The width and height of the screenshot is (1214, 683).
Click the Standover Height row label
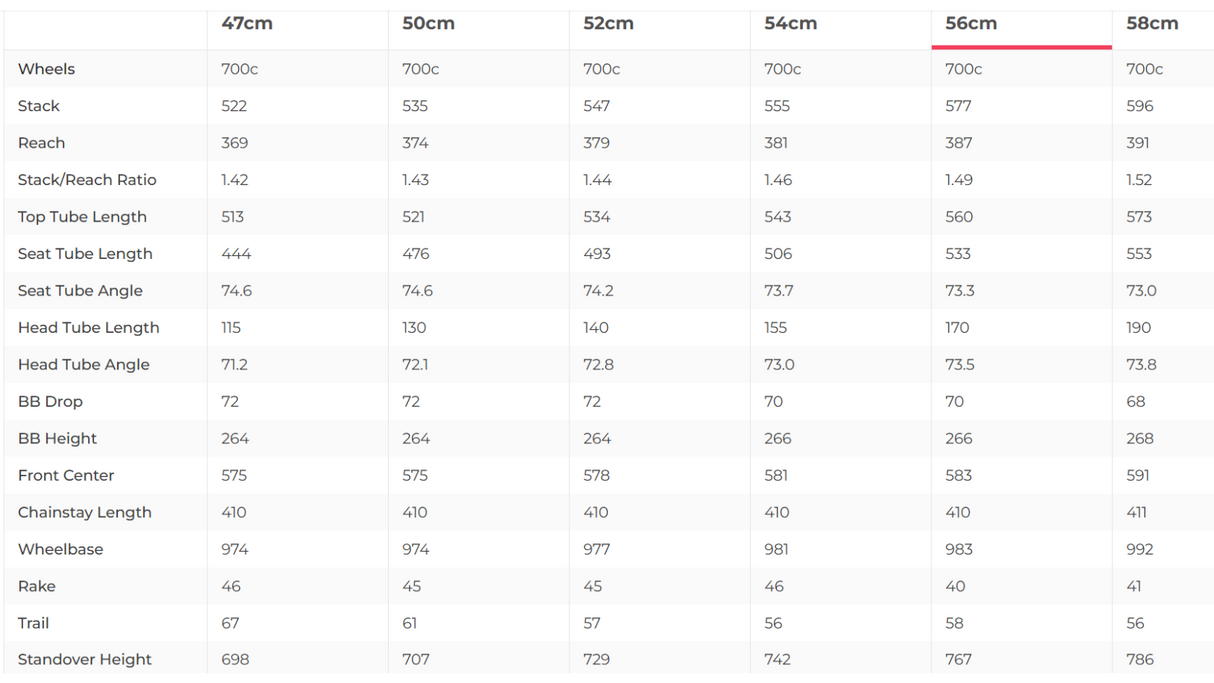[x=85, y=660]
